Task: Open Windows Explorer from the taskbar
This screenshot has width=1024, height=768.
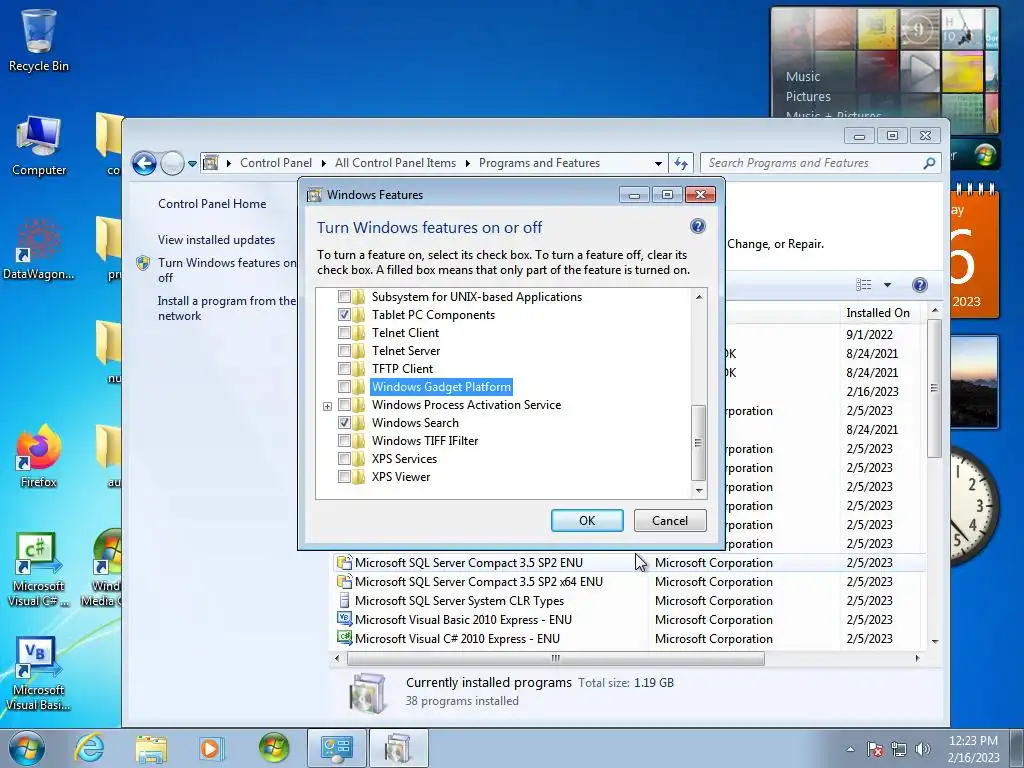Action: (151, 749)
